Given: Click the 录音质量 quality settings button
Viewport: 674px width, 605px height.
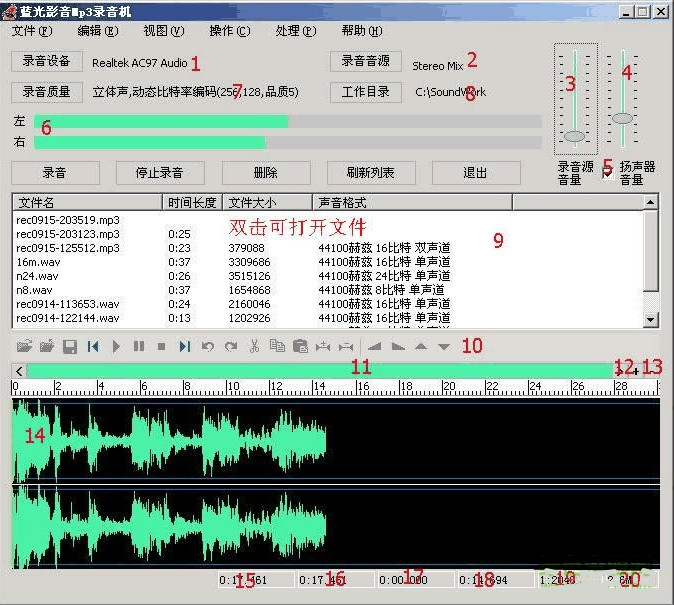Looking at the screenshot, I should 47,92.
